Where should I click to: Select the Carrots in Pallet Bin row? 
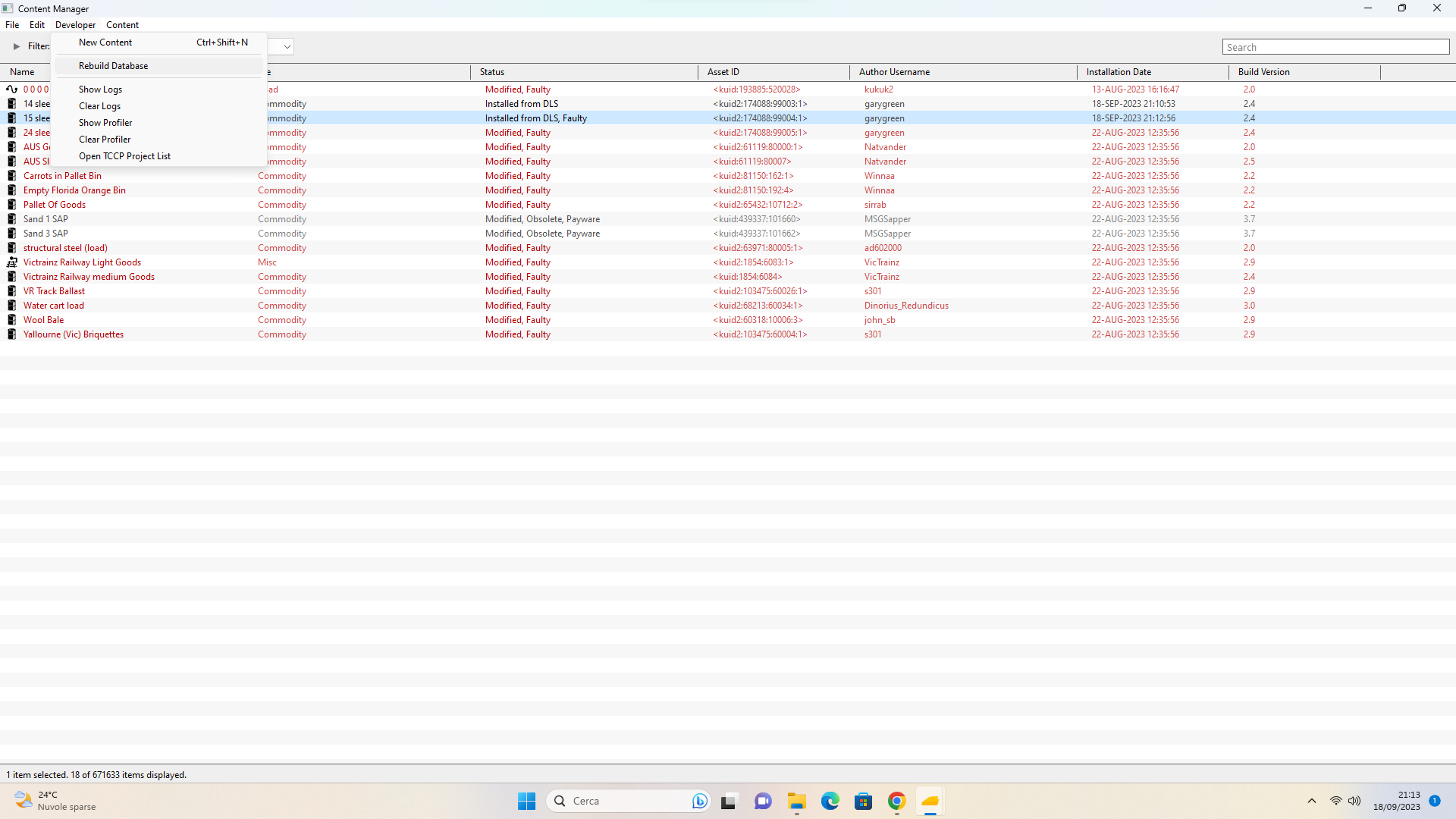click(x=728, y=176)
